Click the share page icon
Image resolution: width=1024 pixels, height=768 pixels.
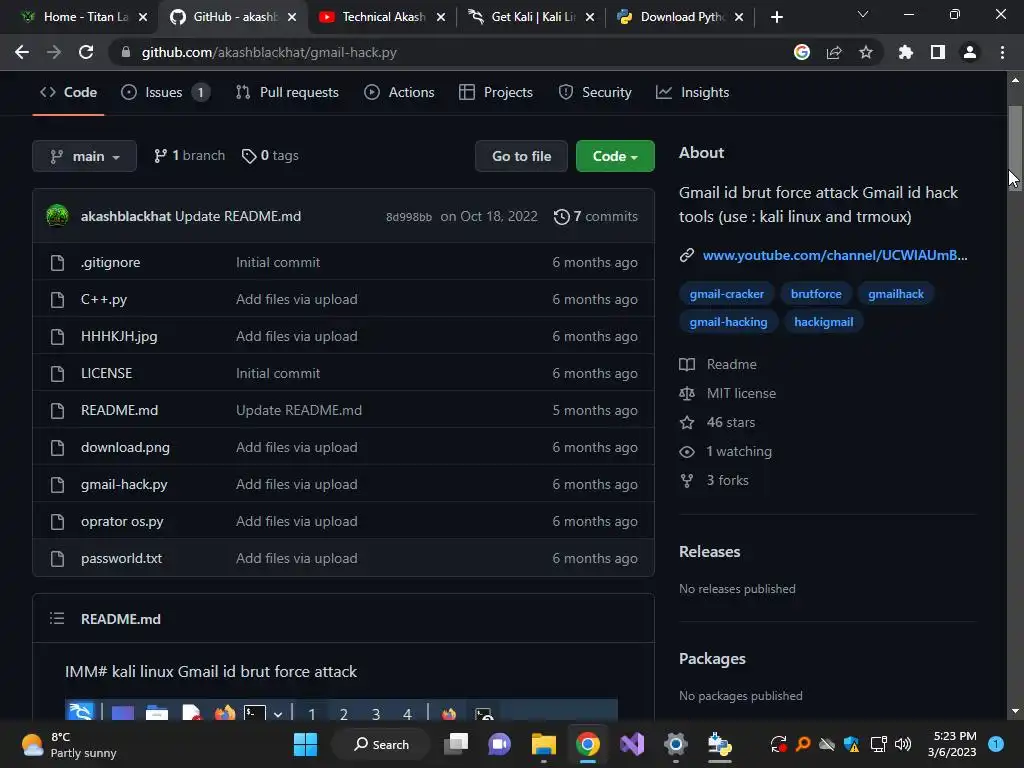[x=834, y=52]
